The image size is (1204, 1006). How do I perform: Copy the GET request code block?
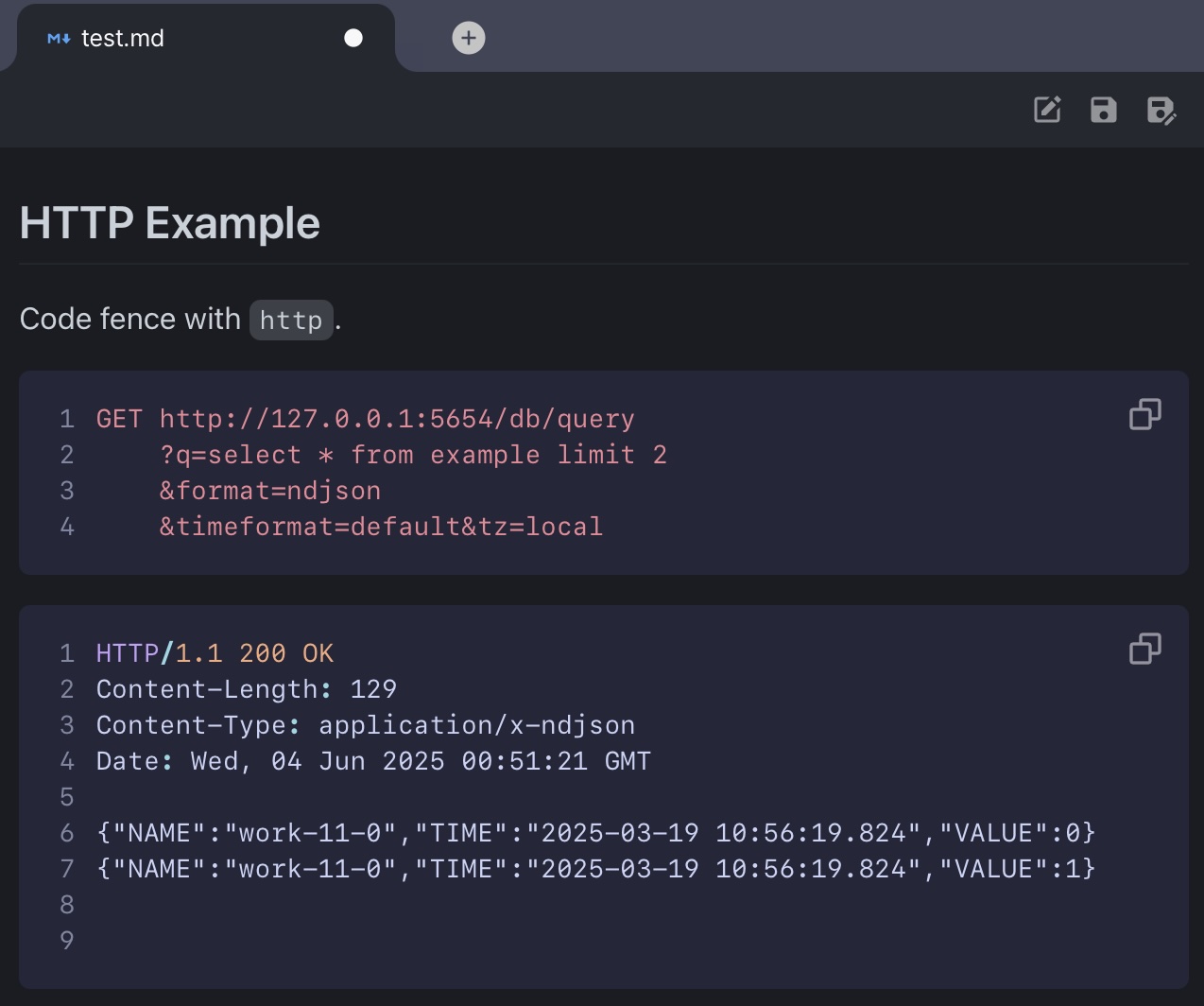point(1144,414)
